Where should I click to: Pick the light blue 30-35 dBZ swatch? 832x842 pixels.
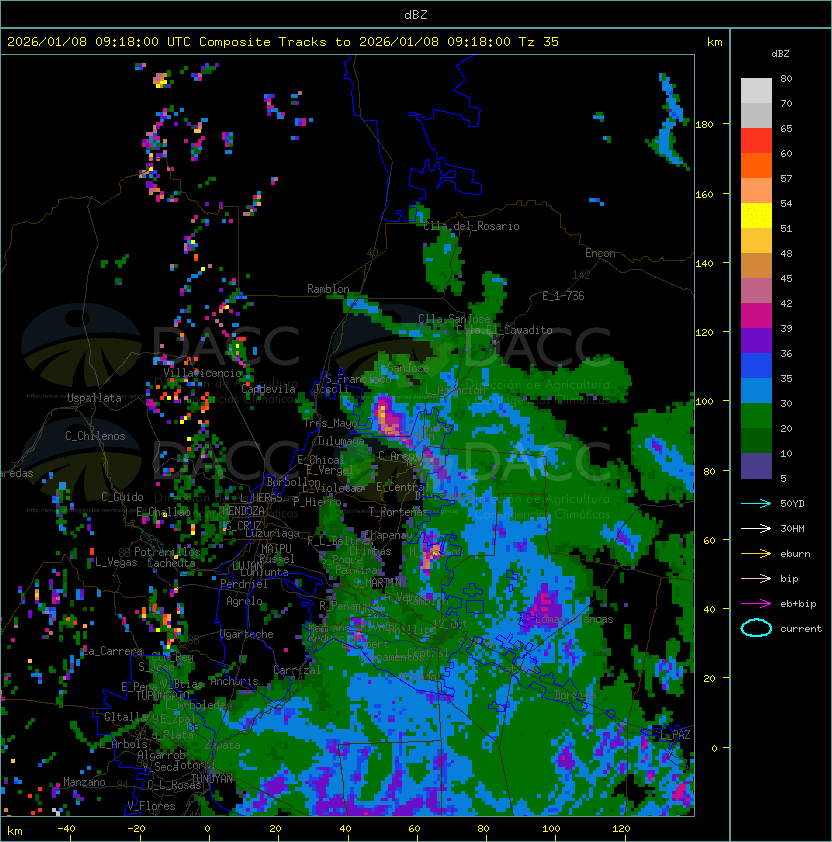(x=756, y=390)
